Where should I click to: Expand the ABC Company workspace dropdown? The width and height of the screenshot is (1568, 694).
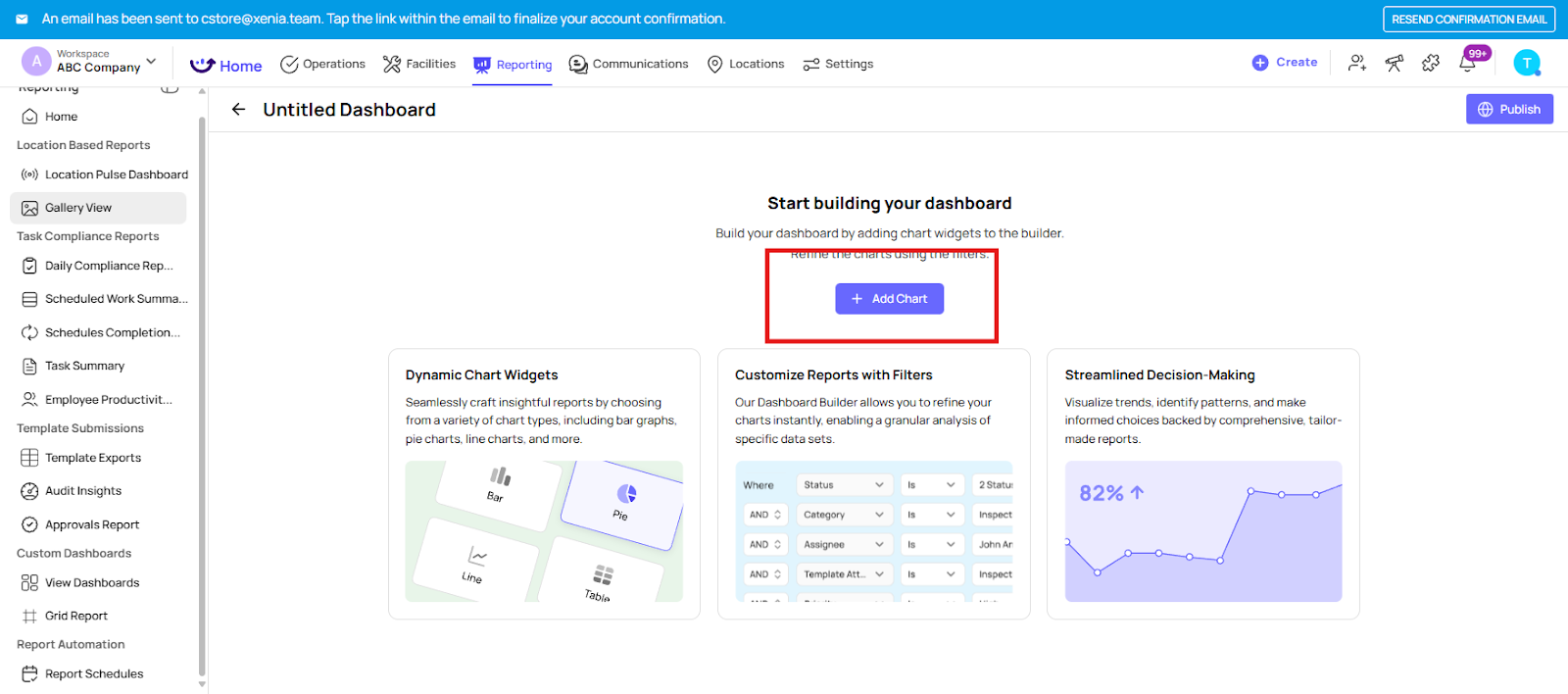[x=151, y=61]
